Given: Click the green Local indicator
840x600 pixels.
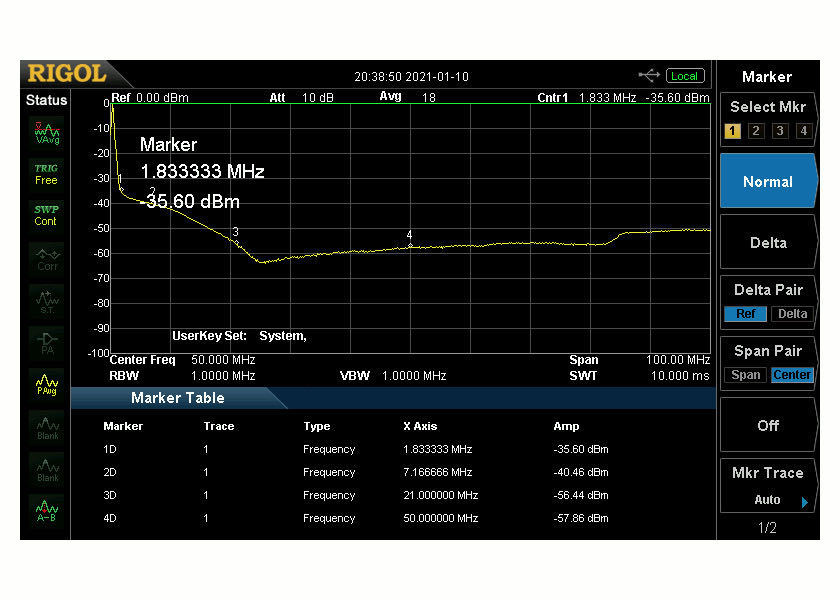Looking at the screenshot, I should coord(685,76).
